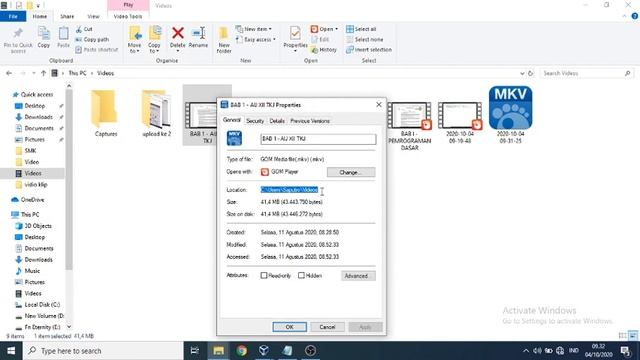Collapse the ribbon with the chevron
640x360 pixels.
624,16
